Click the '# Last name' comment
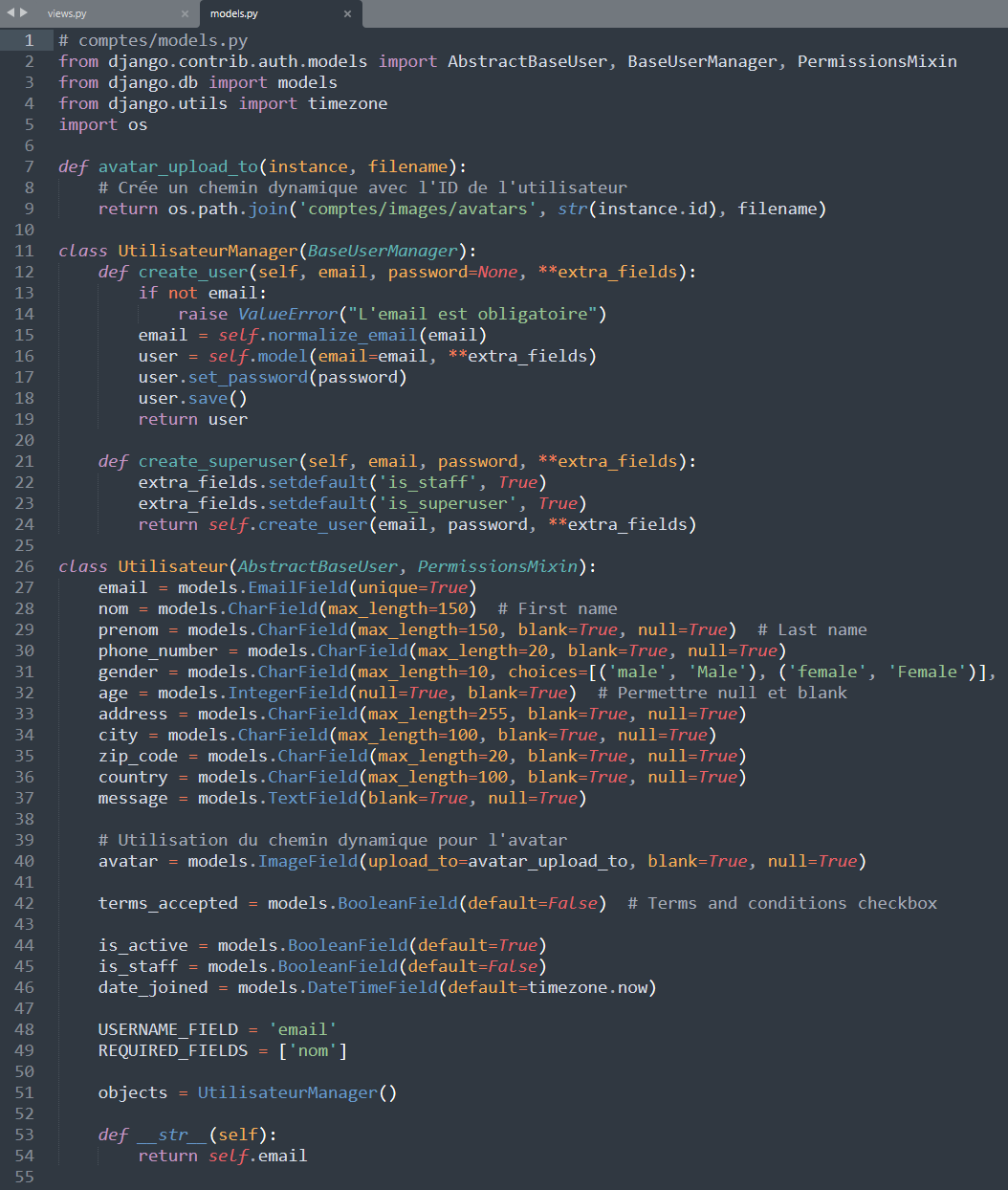The width and height of the screenshot is (1008, 1190). (x=812, y=629)
